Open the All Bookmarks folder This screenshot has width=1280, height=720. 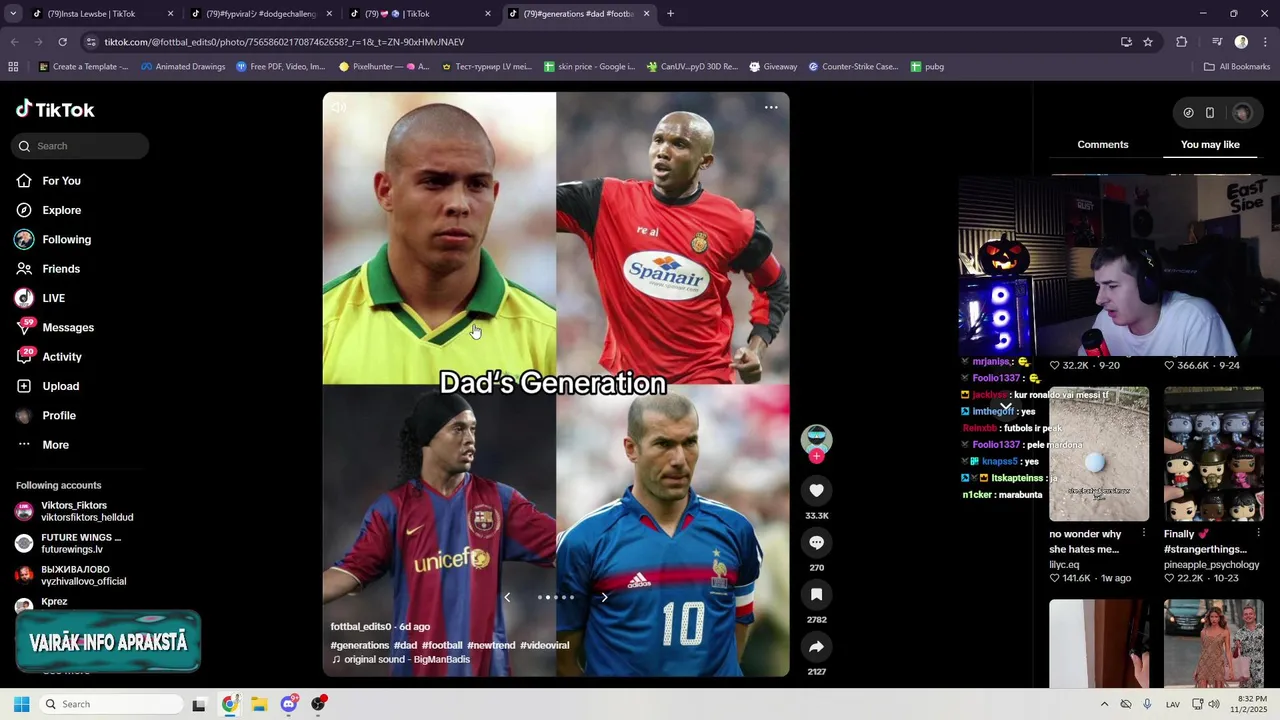(x=1237, y=67)
